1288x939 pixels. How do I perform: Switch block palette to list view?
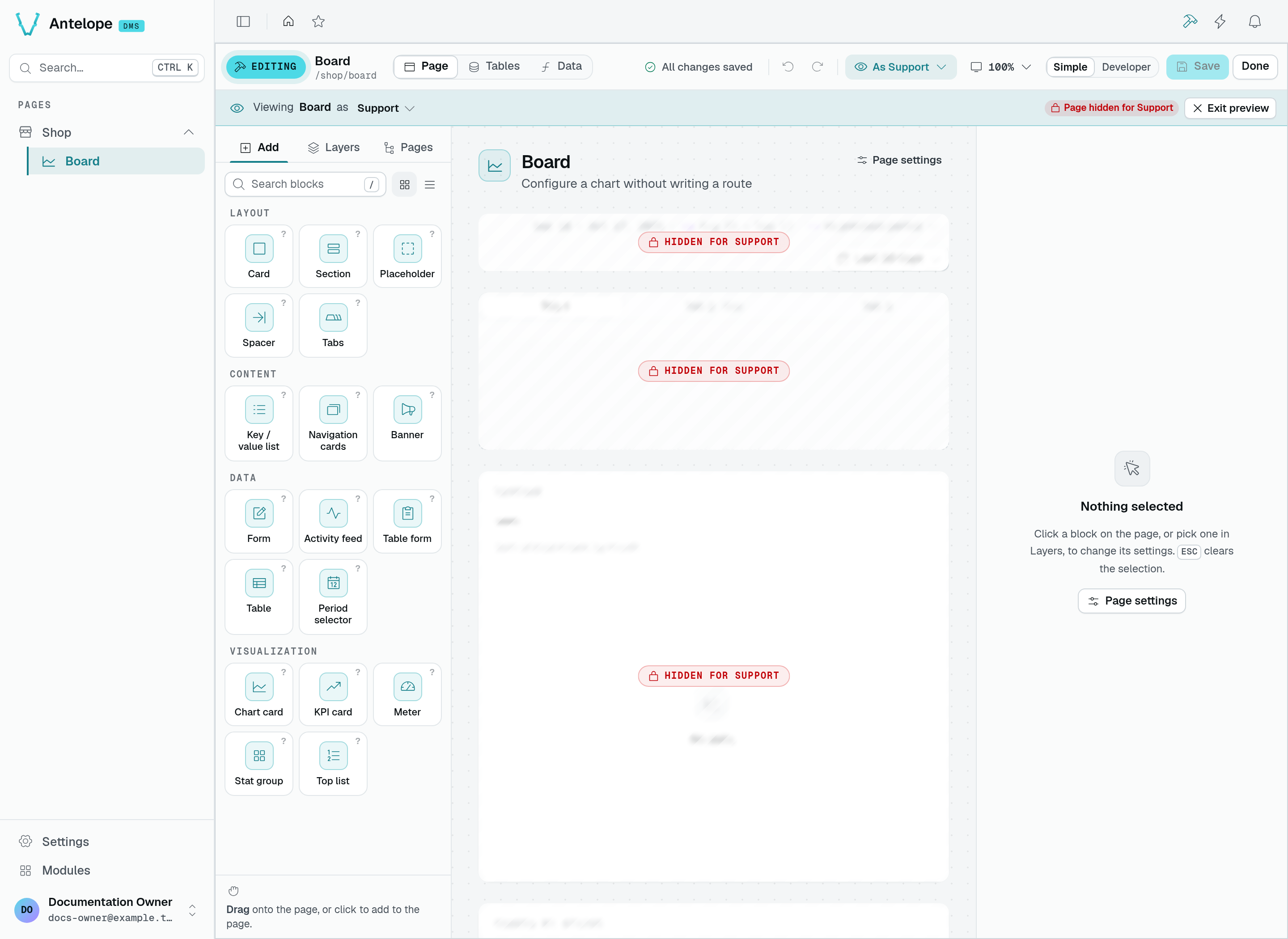click(x=430, y=185)
